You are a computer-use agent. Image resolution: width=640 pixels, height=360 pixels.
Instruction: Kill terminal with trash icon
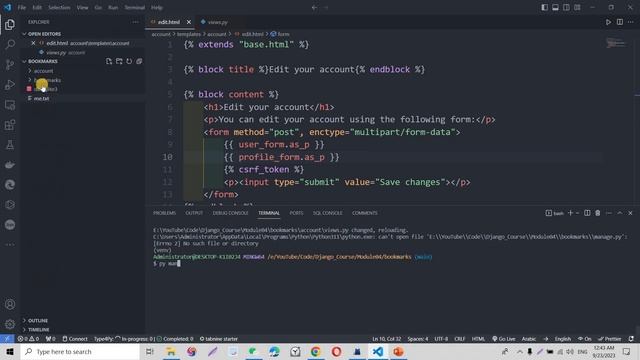(x=598, y=213)
